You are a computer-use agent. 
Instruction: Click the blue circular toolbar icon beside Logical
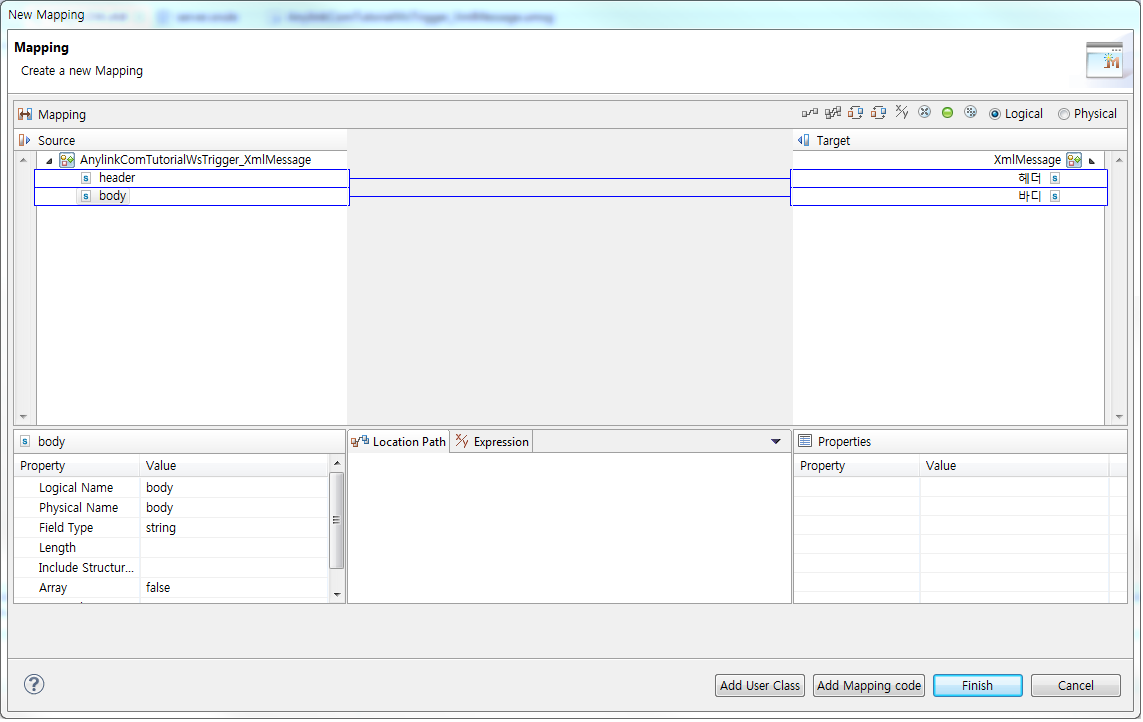pyautogui.click(x=970, y=112)
